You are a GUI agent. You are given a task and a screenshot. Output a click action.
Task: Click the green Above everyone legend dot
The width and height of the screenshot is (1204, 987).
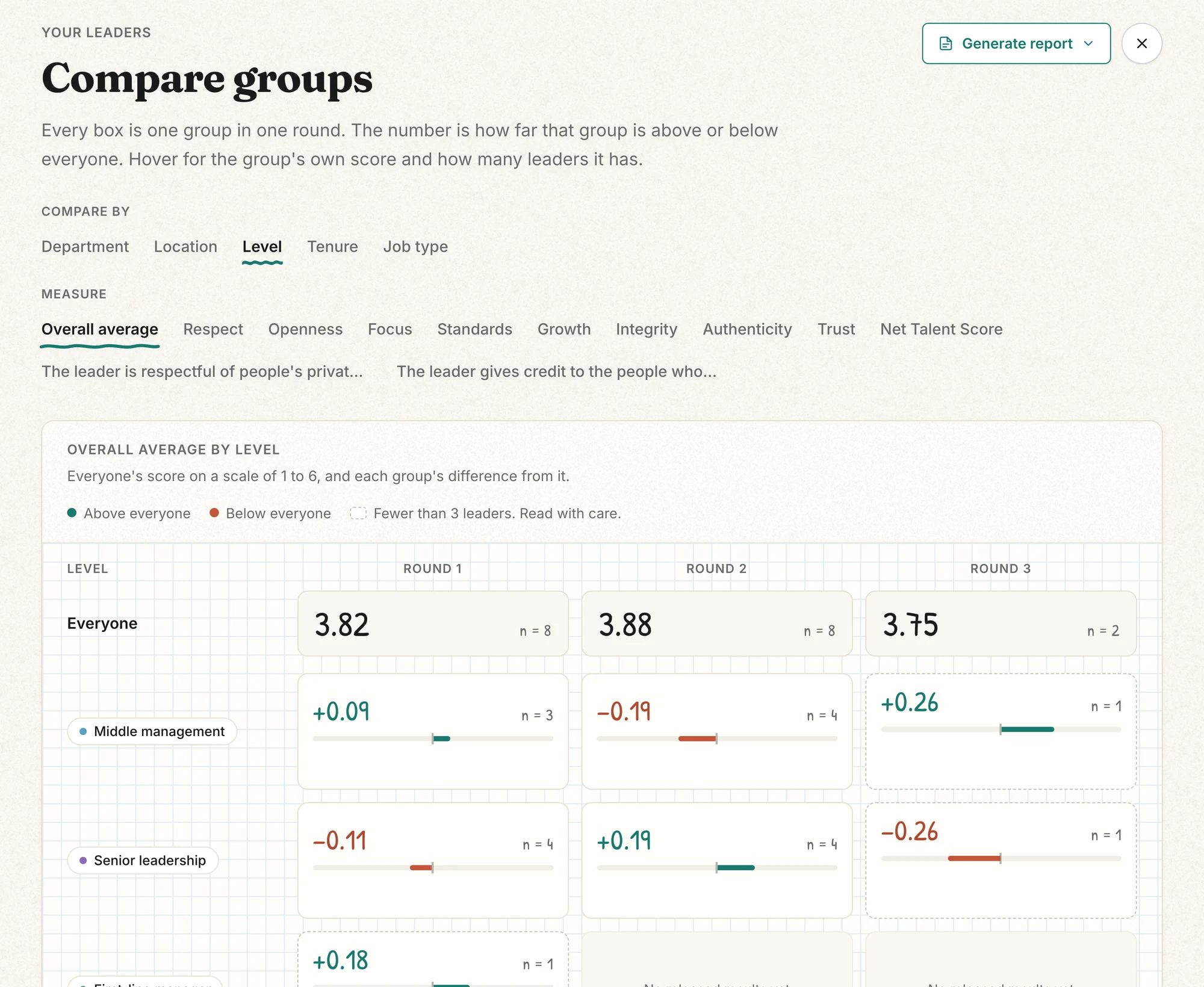coord(72,513)
